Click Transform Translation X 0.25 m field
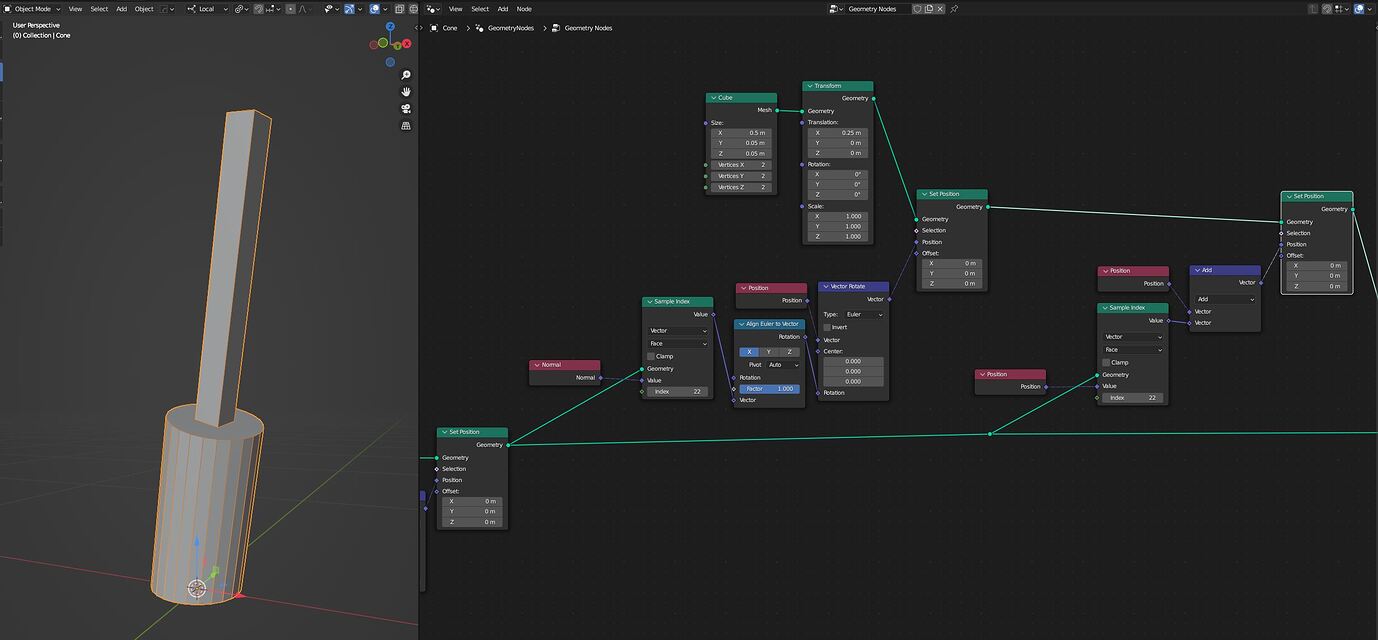Screen dimensions: 1378x640 pyautogui.click(x=838, y=132)
